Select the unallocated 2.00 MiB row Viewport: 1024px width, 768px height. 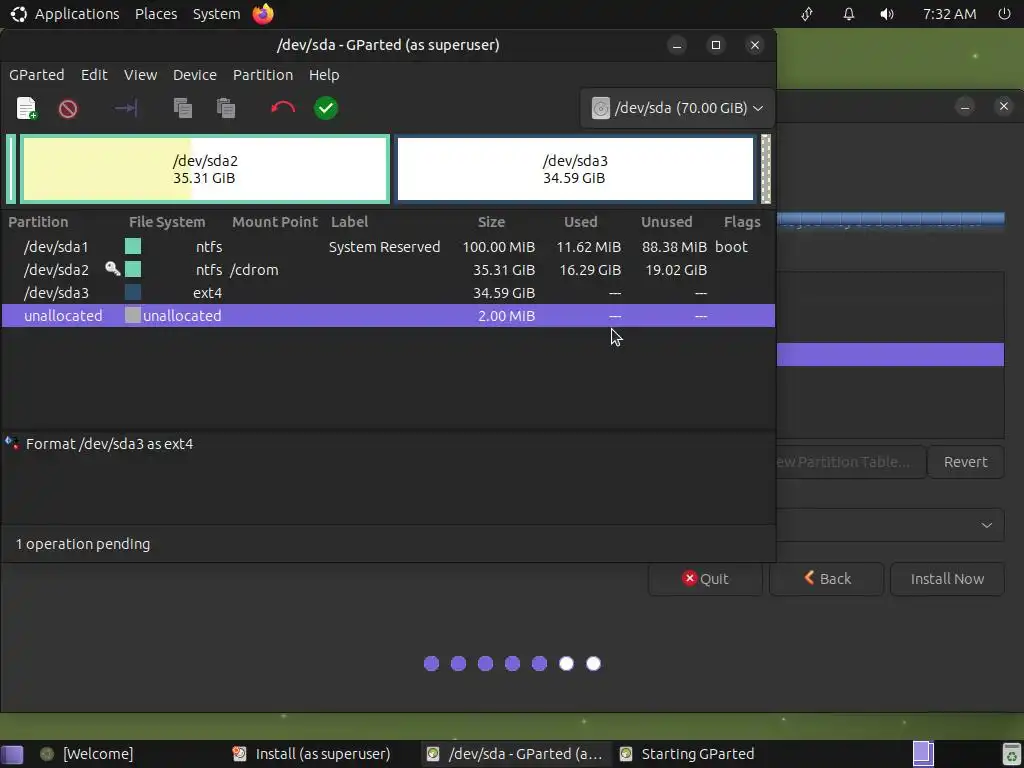coord(388,315)
